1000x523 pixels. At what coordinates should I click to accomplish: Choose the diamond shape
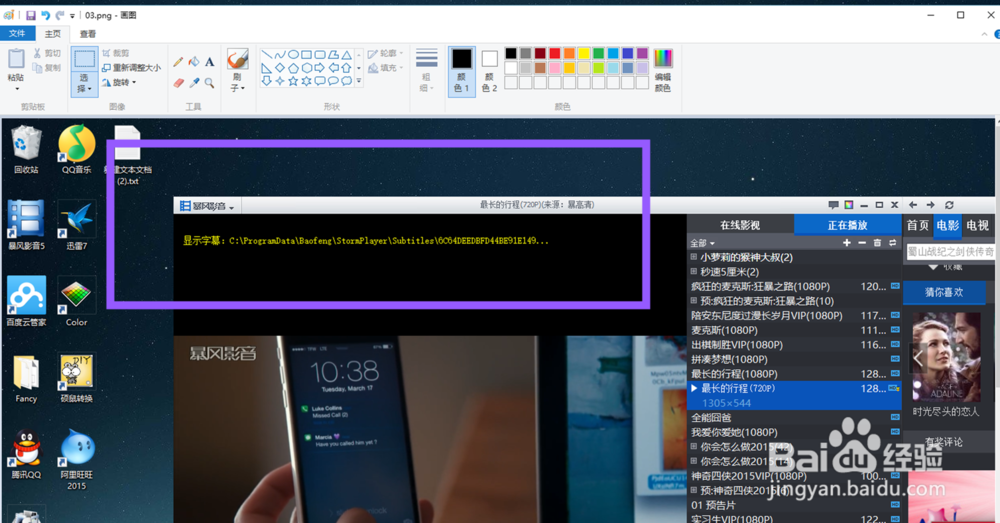(x=280, y=68)
